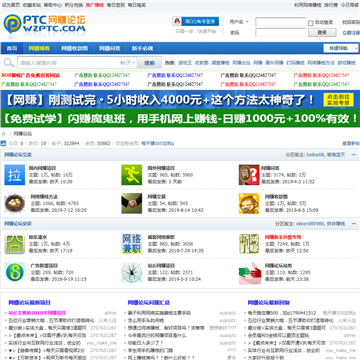Screen dimensions: 360x360
Task: Open last post dated 2019-4-3 11:52
Action: tap(299, 182)
